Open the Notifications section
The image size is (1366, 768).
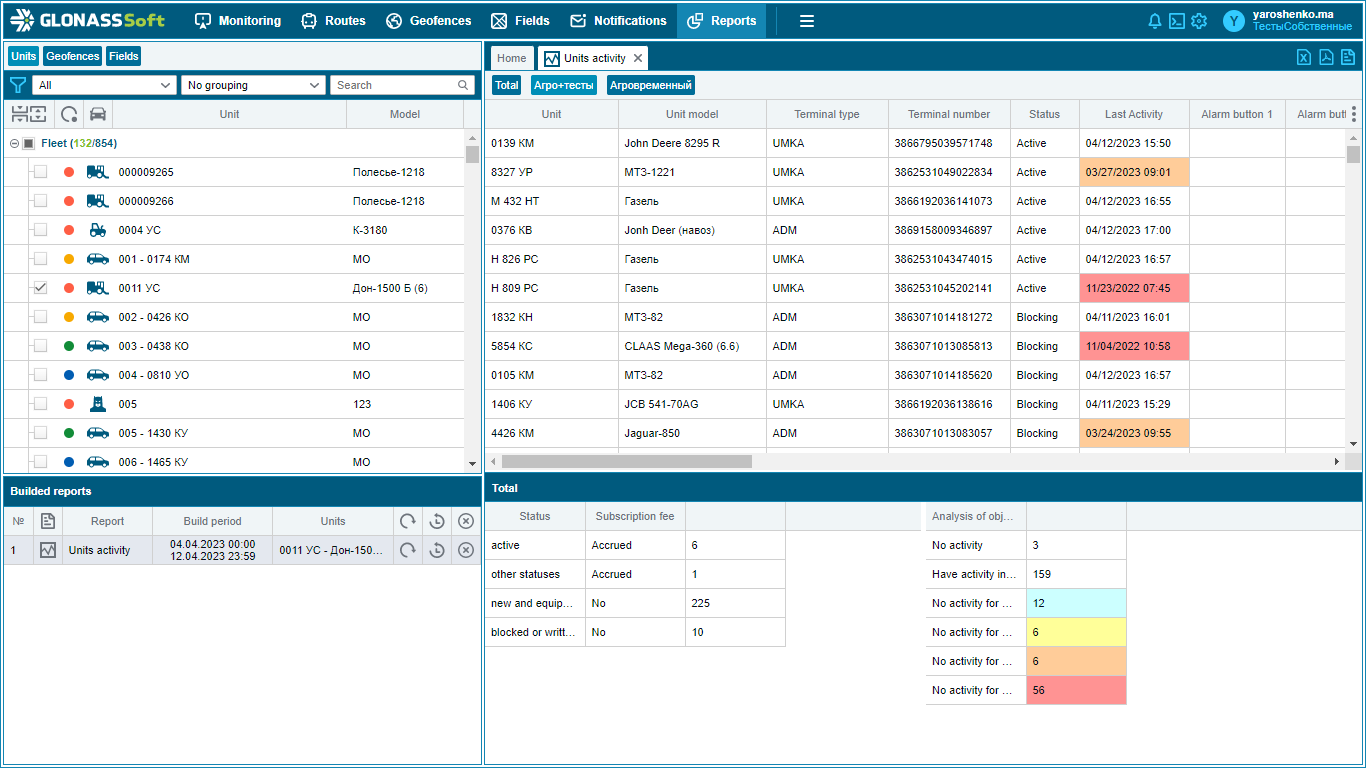[x=618, y=21]
